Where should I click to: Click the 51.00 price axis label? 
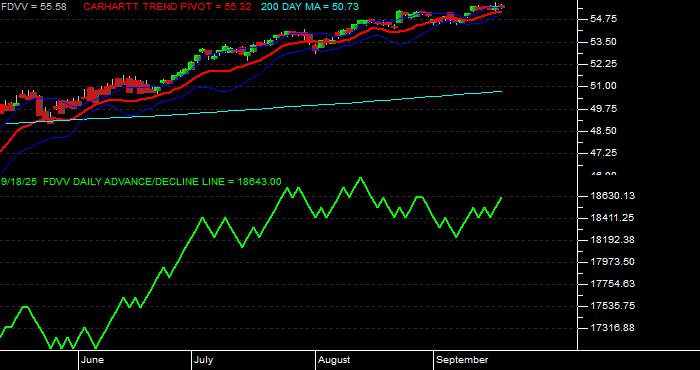pyautogui.click(x=604, y=86)
